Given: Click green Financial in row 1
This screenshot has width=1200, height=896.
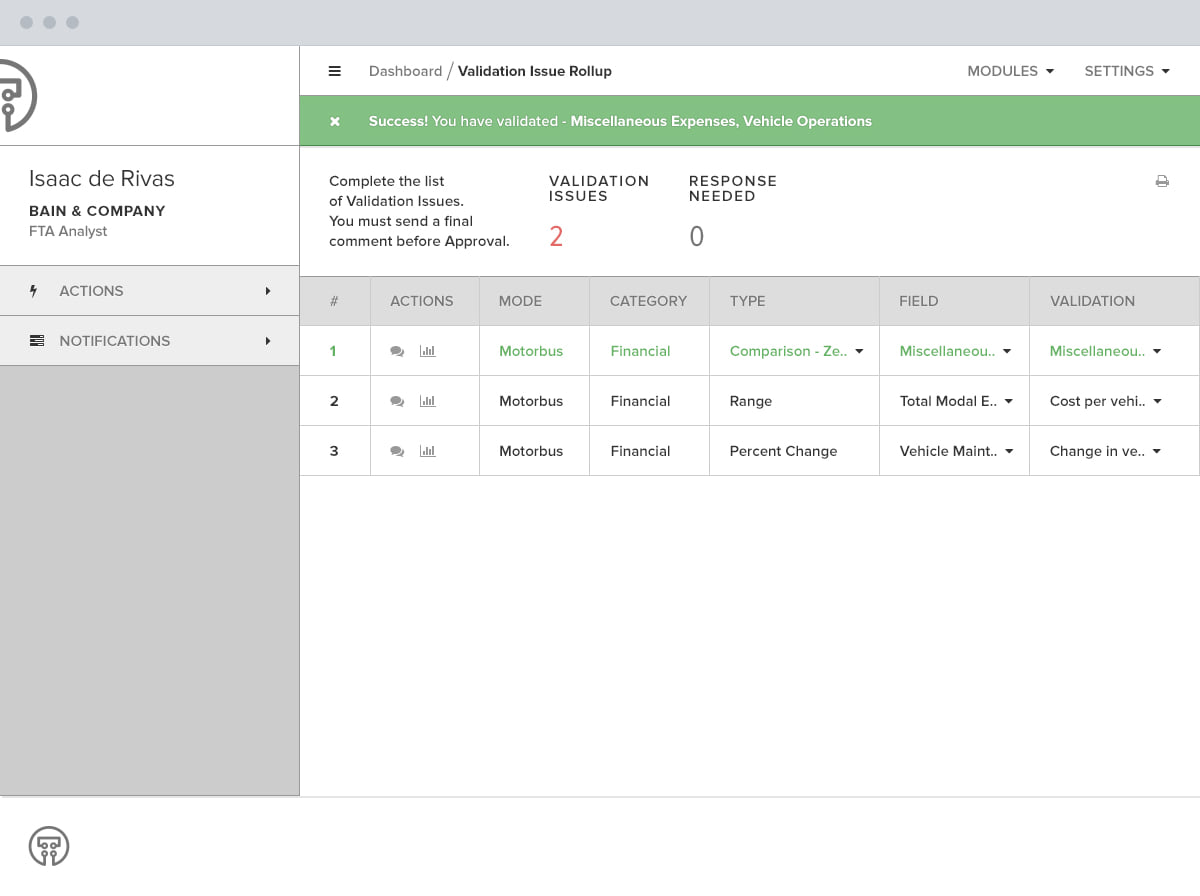Looking at the screenshot, I should [x=640, y=351].
